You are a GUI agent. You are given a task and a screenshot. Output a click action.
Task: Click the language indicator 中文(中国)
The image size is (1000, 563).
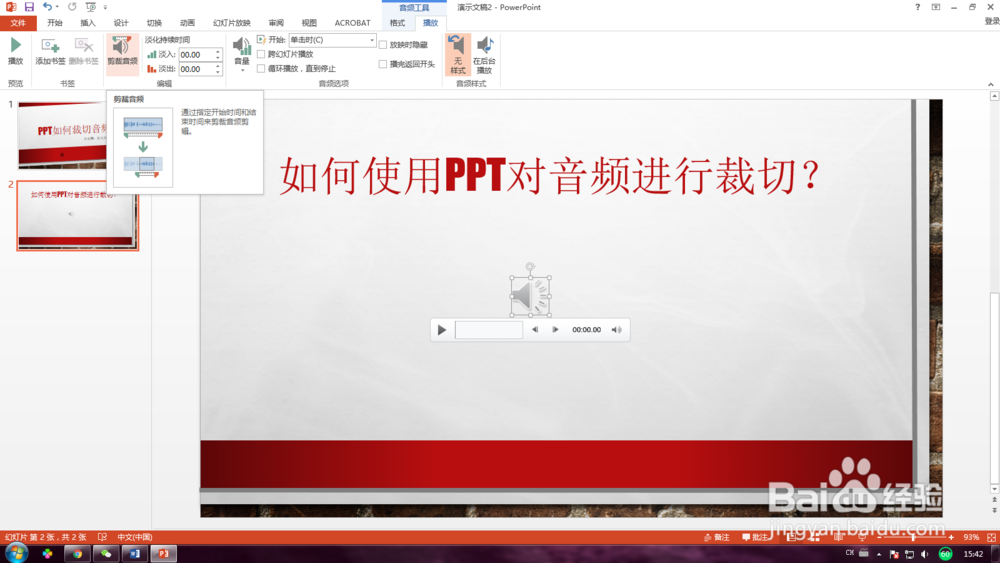135,537
